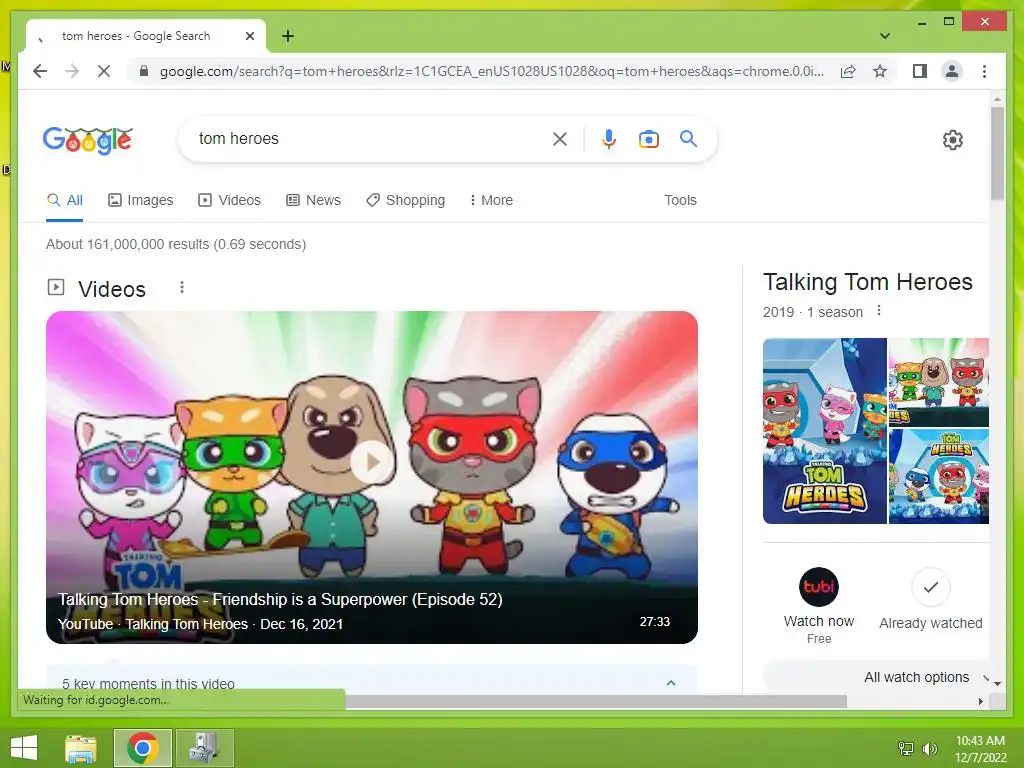Search by image with the camera icon

(648, 139)
